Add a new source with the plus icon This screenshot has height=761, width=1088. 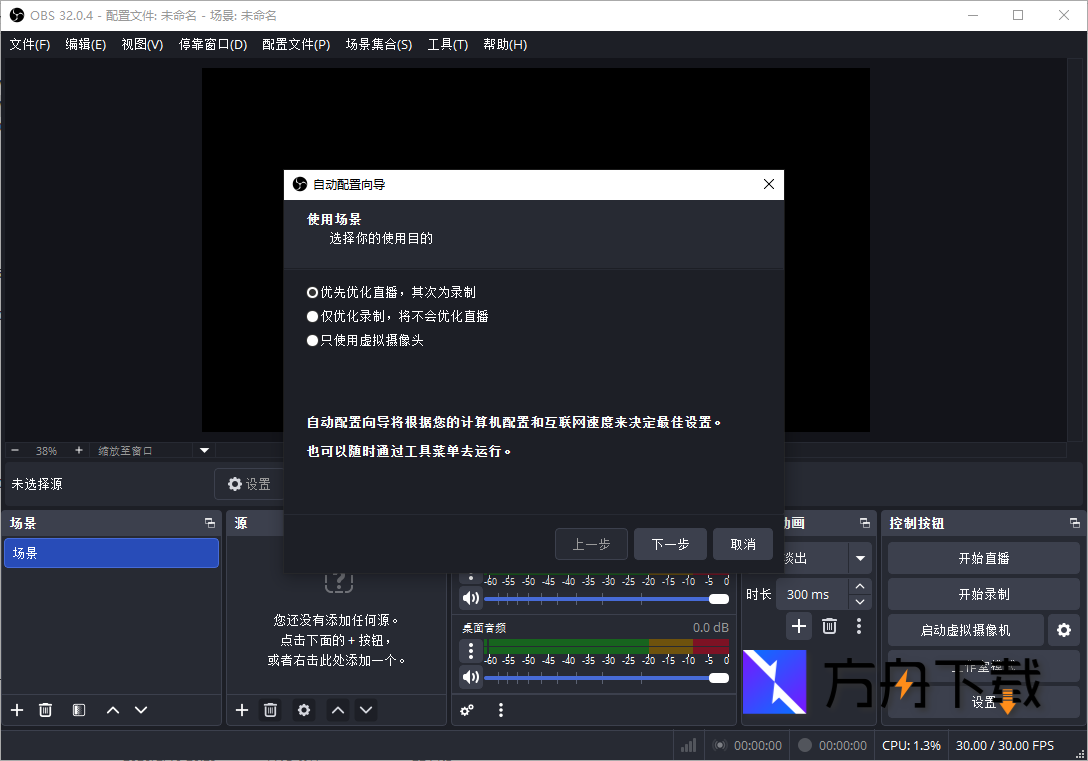(241, 709)
